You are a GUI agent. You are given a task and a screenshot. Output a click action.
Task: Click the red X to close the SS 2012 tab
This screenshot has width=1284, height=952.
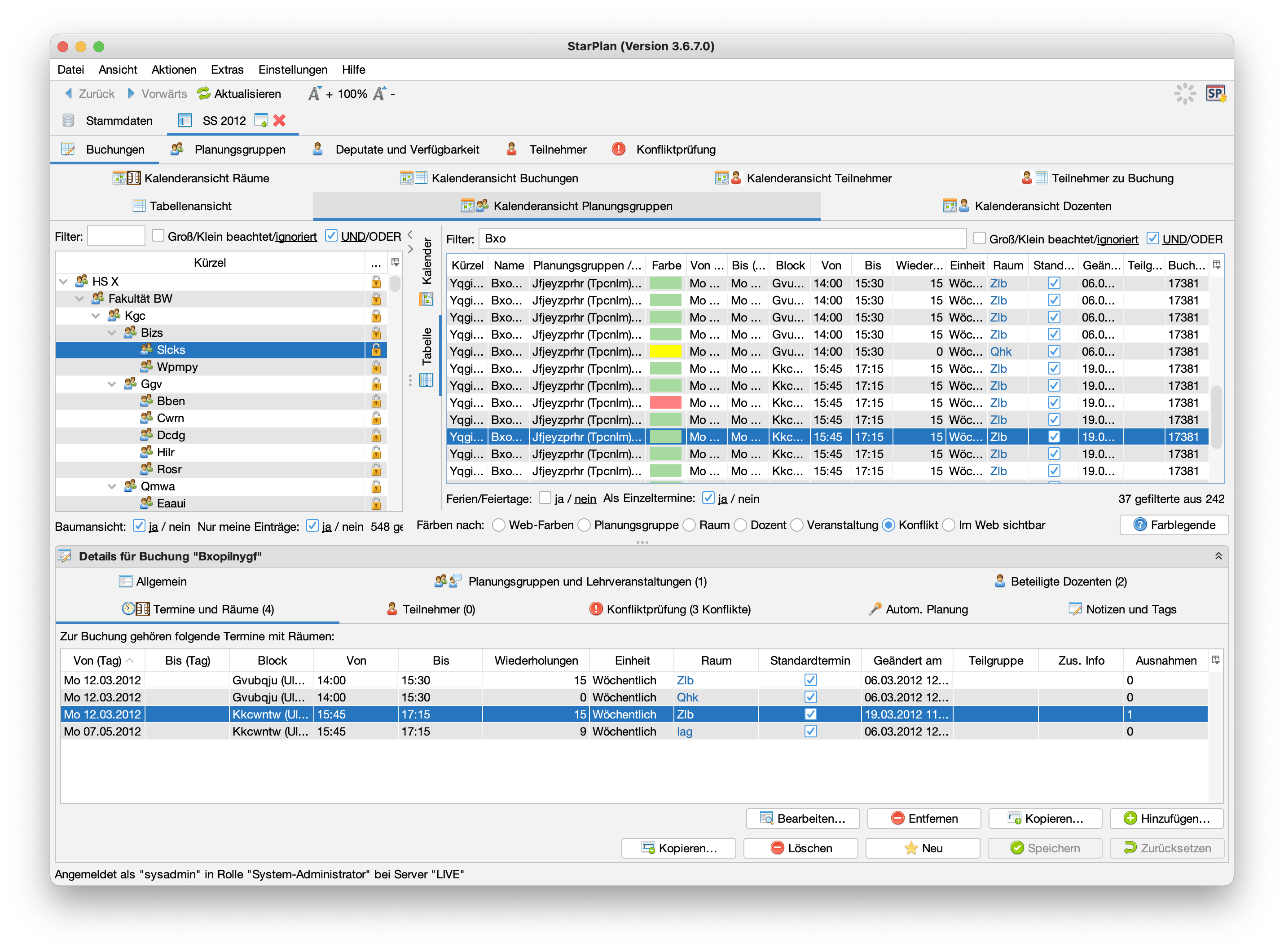pos(279,120)
